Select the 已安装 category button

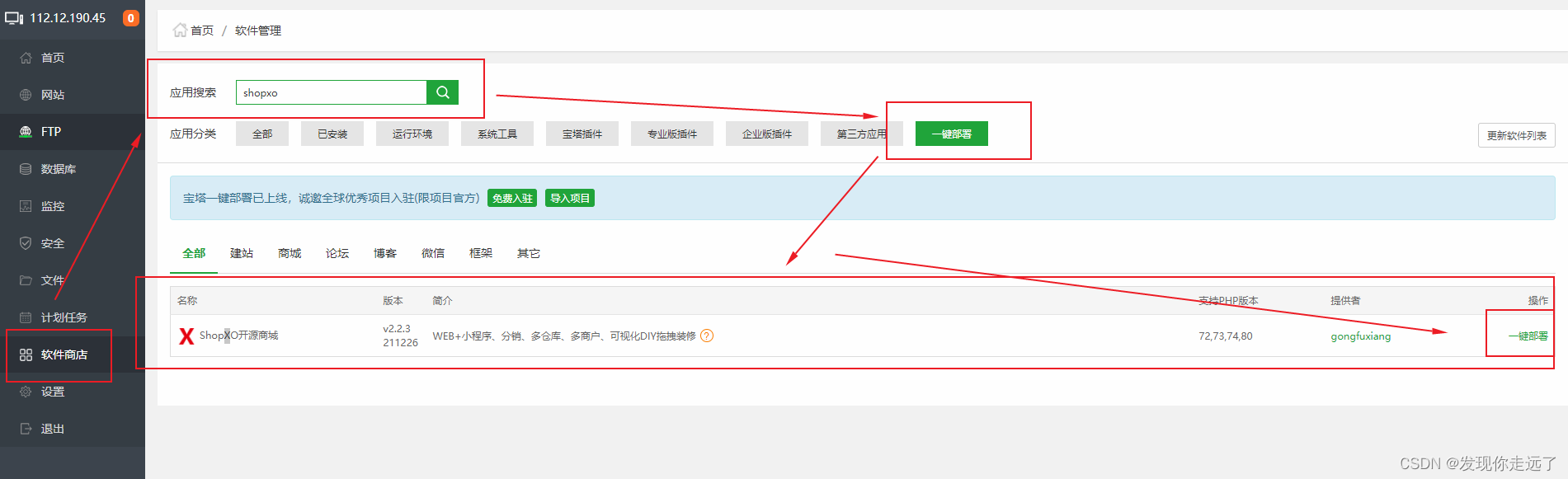point(332,134)
